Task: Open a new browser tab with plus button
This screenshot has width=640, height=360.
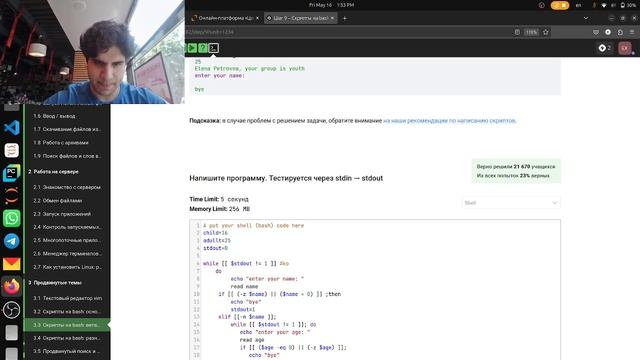Action: (345, 18)
